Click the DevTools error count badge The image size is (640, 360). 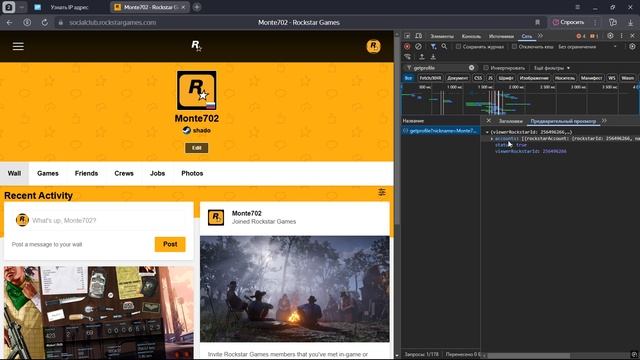[x=580, y=36]
